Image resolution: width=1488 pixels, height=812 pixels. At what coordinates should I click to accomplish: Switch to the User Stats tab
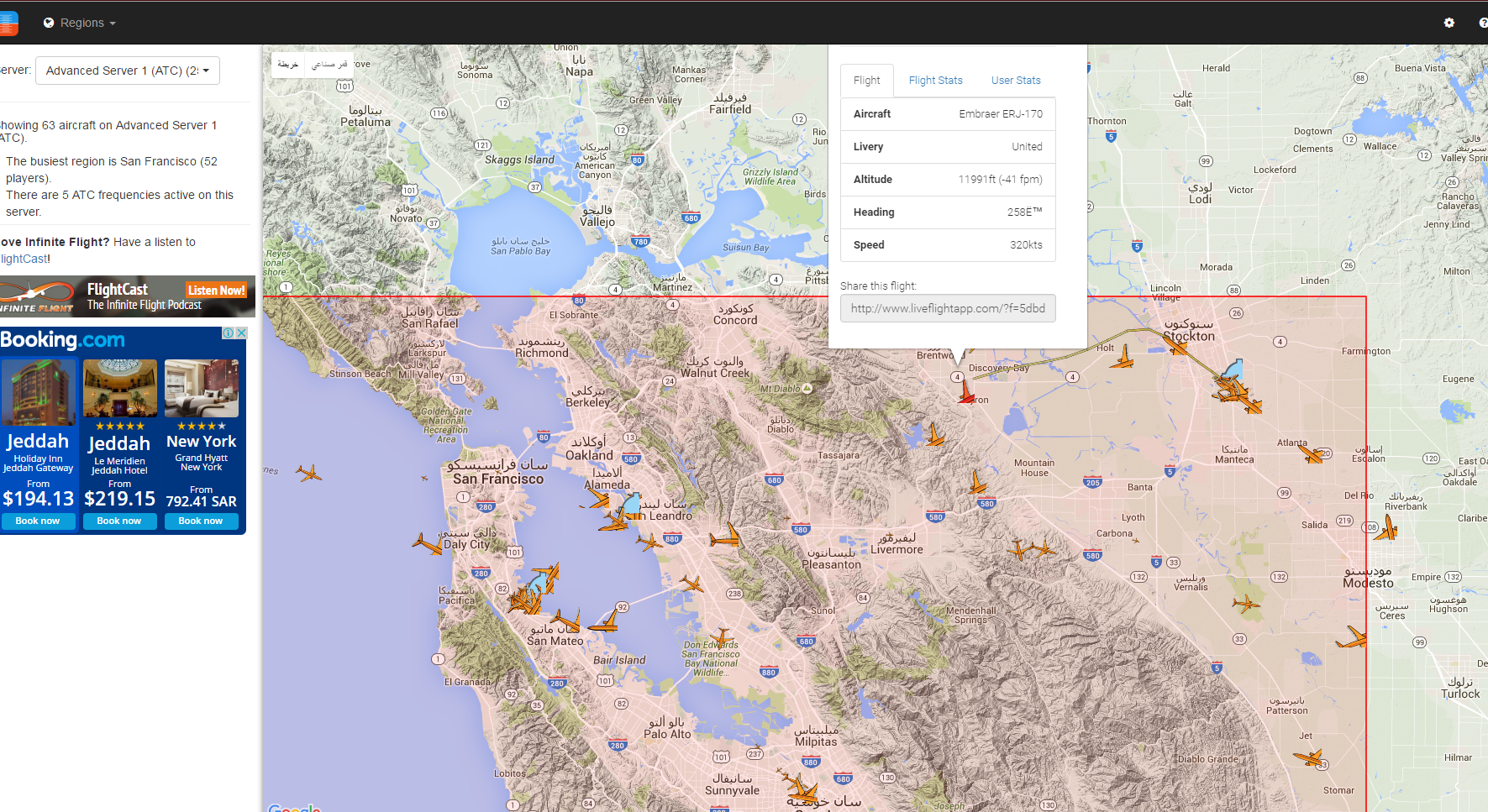(x=1016, y=81)
